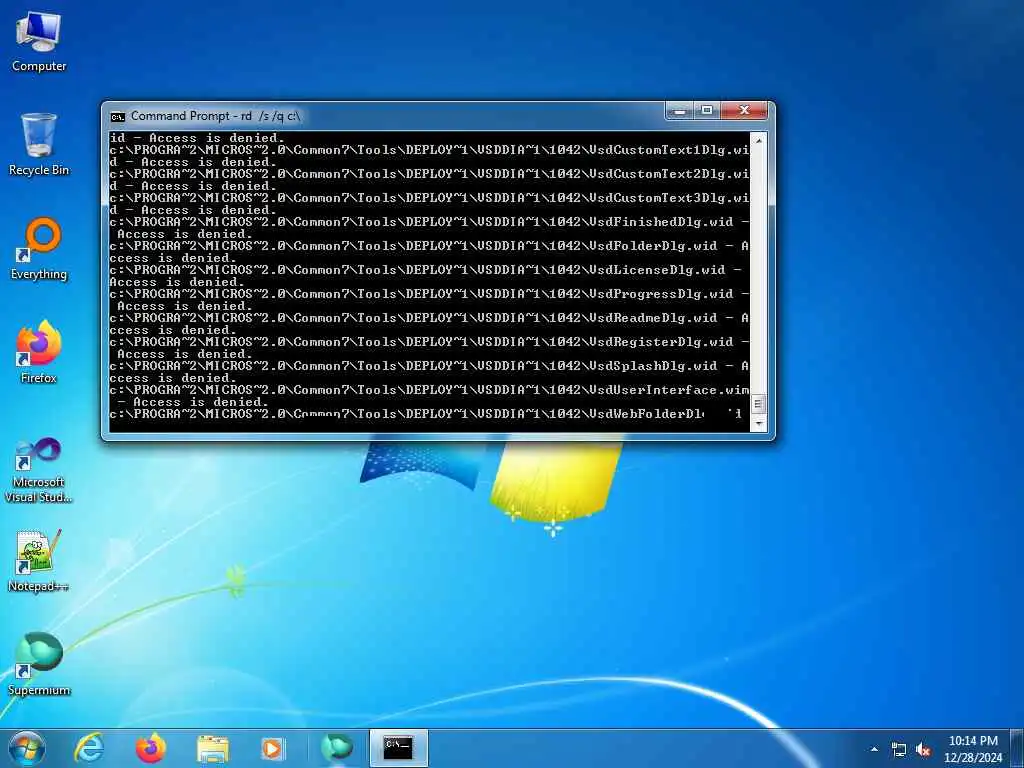Click the console scrollbar thumb
Viewport: 1024px width, 768px height.
tap(758, 404)
